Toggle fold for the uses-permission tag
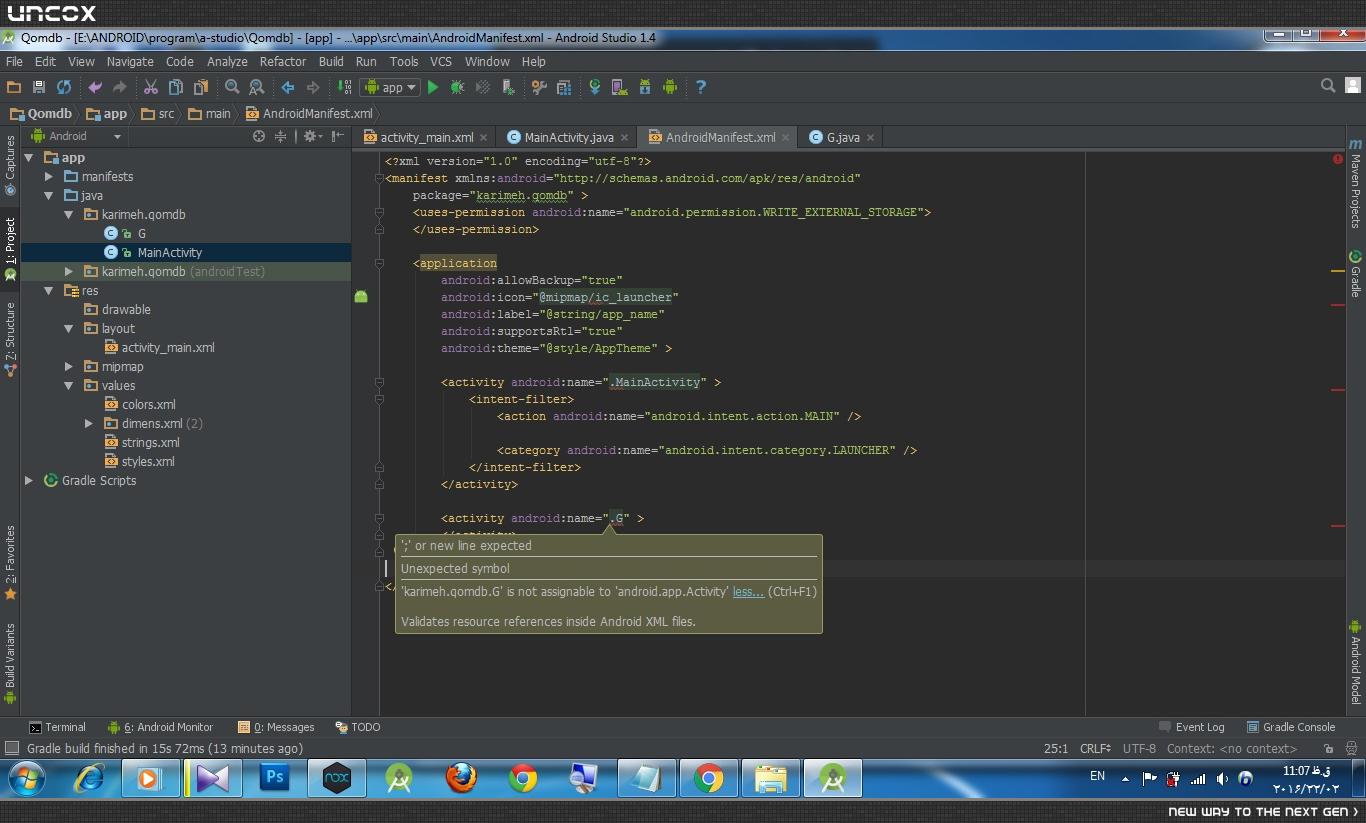 (380, 212)
